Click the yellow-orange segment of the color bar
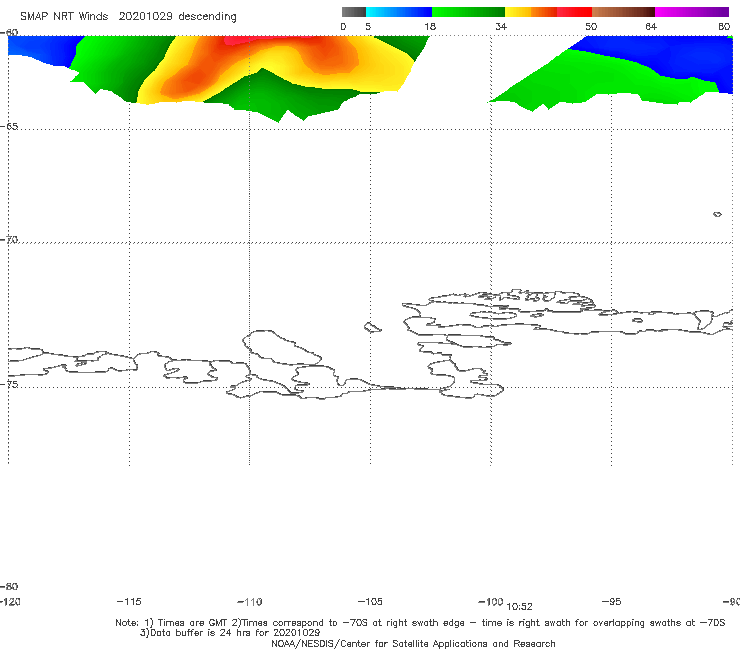740x650 pixels. (531, 12)
